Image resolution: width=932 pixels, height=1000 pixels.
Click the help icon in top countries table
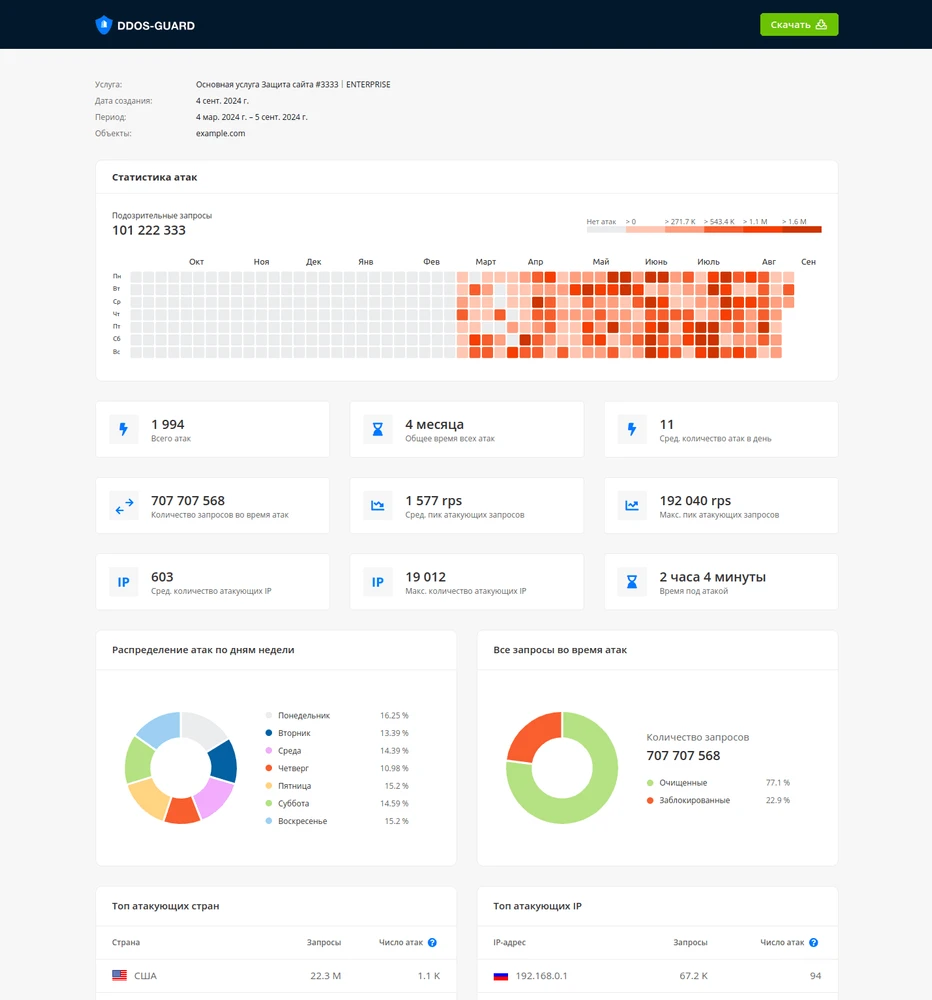click(x=432, y=943)
